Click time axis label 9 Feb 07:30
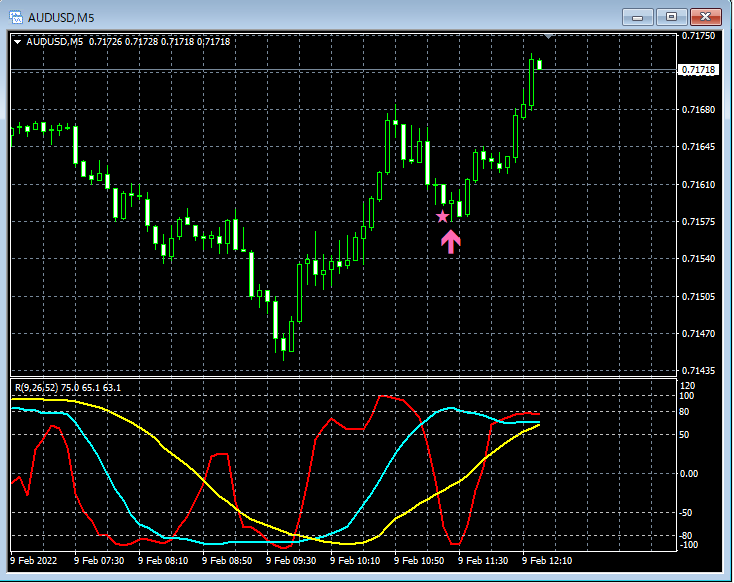The height and width of the screenshot is (583, 734). coord(99,561)
